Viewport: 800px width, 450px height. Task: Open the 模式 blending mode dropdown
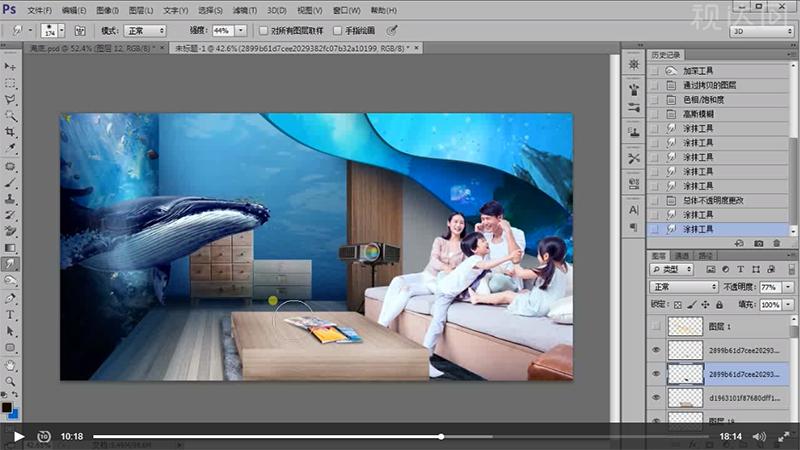point(145,31)
